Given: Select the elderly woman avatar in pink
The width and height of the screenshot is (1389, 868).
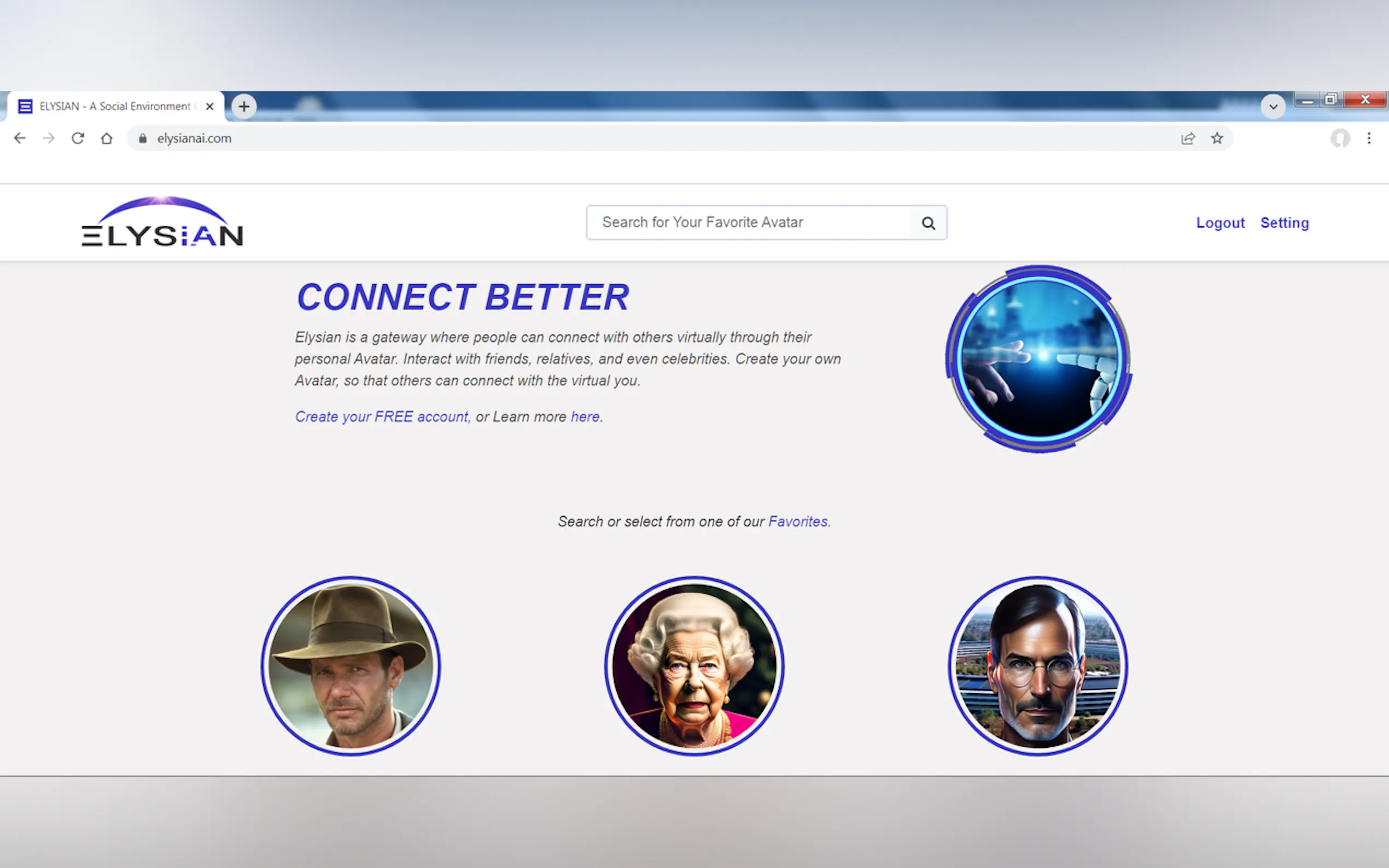Looking at the screenshot, I should [x=693, y=666].
